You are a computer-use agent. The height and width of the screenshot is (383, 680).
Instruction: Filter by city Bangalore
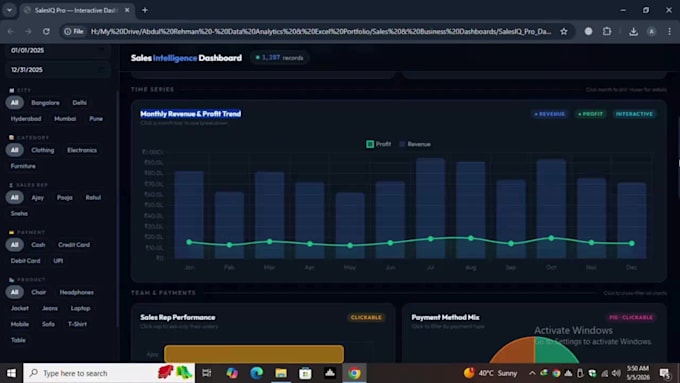(x=45, y=103)
